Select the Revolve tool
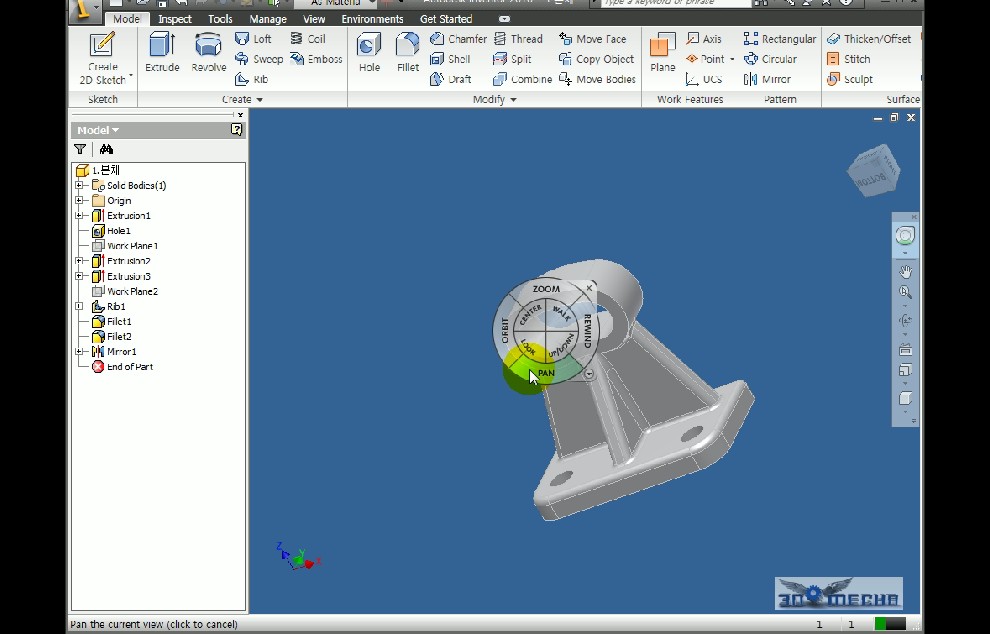 (x=208, y=52)
